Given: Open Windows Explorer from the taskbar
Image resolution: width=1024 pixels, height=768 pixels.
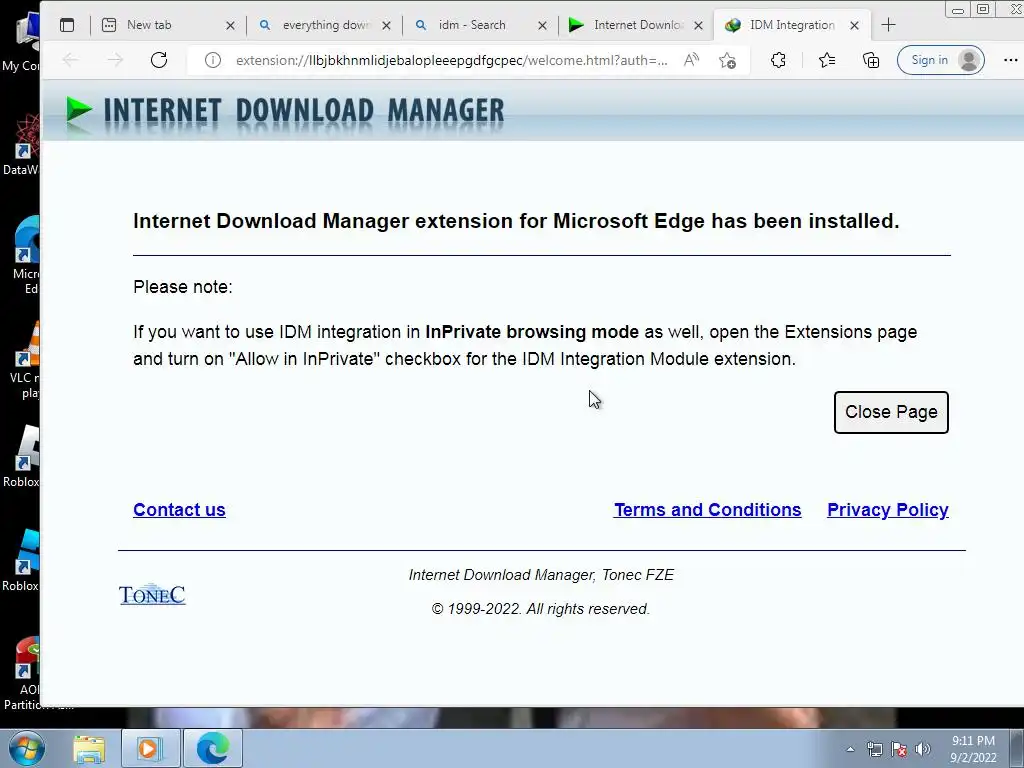Looking at the screenshot, I should (x=89, y=749).
